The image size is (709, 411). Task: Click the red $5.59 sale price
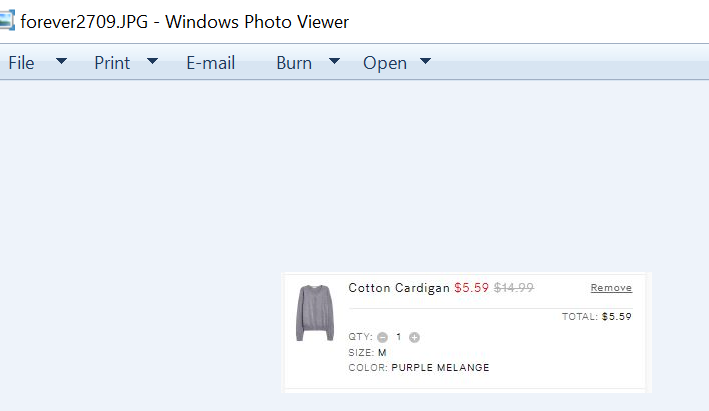471,288
